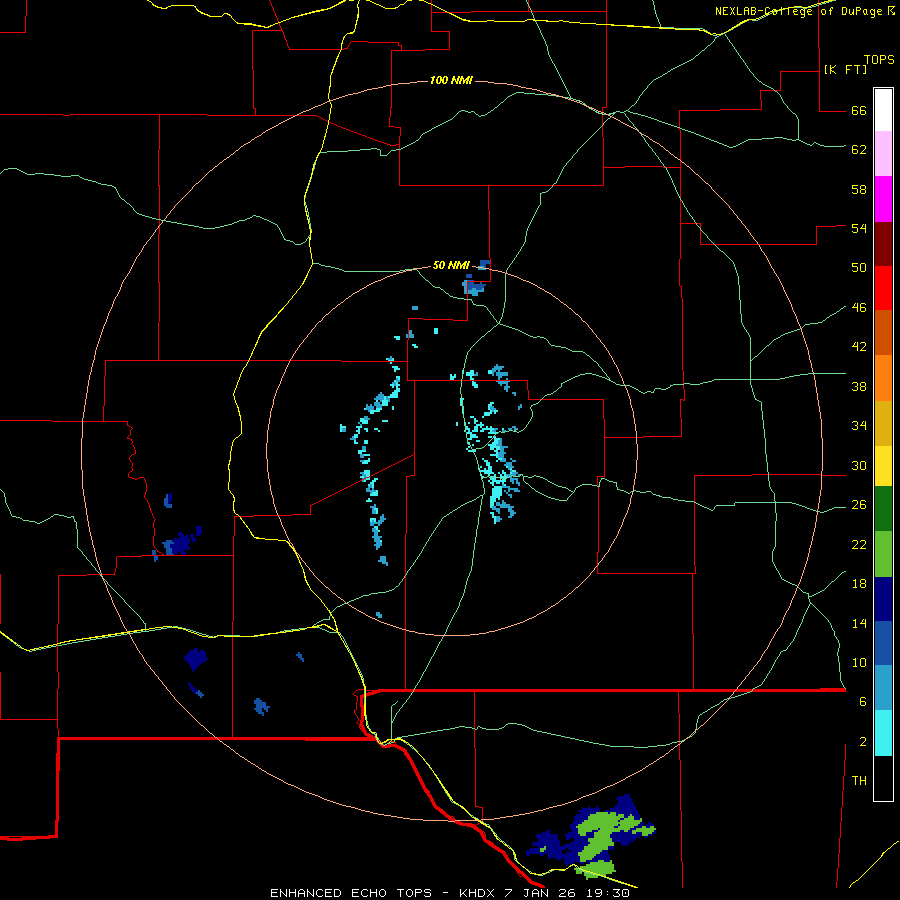Click the 50 NMI range ring label
The width and height of the screenshot is (900, 900).
(451, 265)
